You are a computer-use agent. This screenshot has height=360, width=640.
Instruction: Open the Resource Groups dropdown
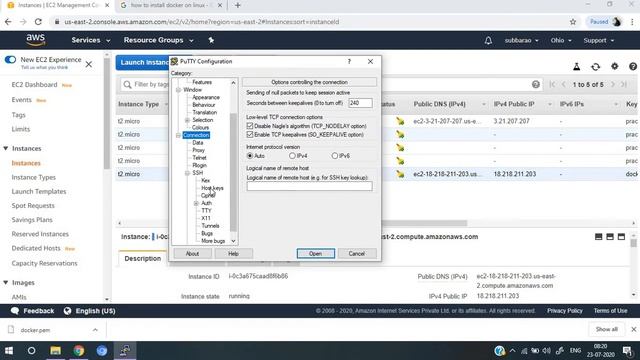point(158,40)
